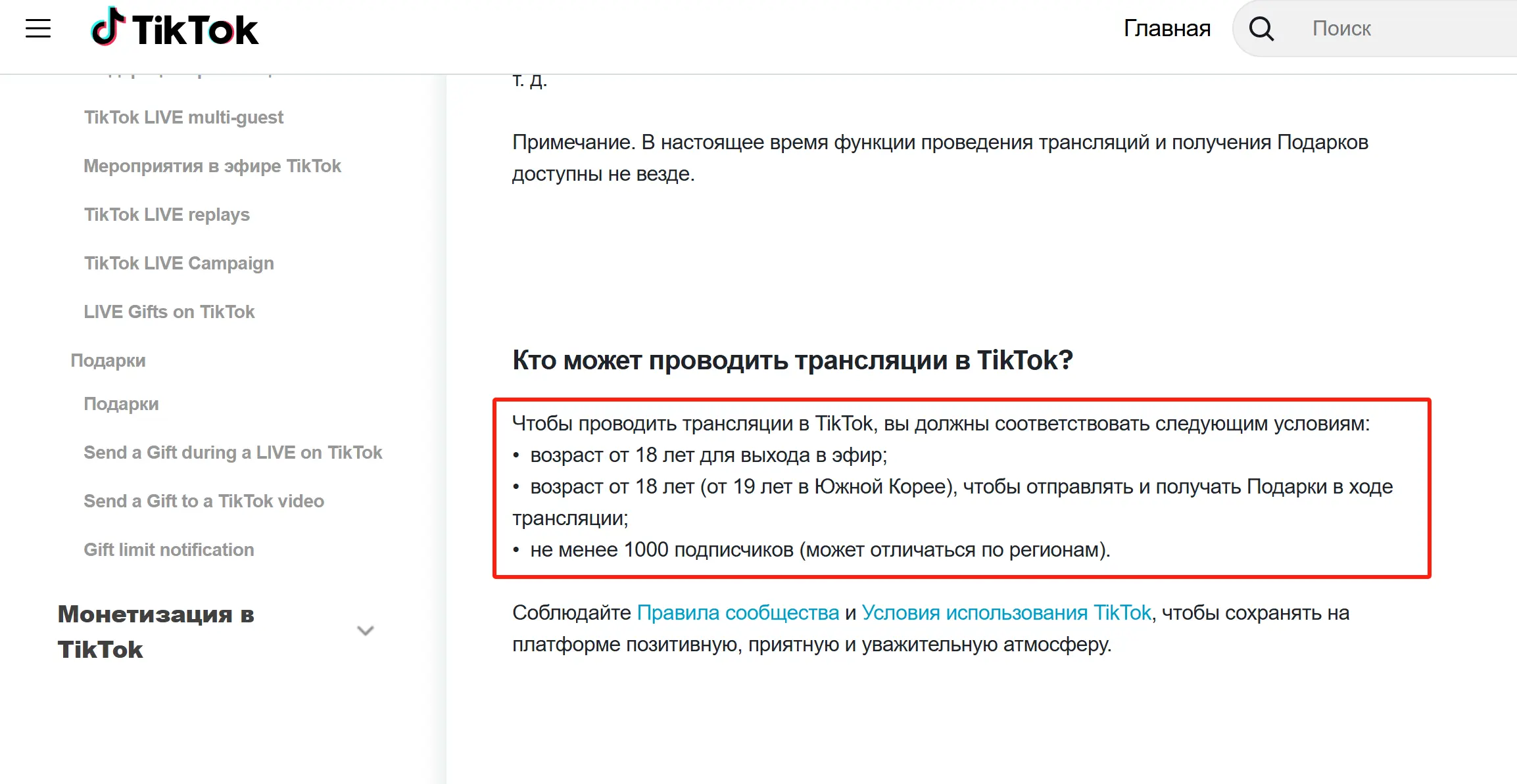Select Монетизация в TikTok section title

[156, 632]
